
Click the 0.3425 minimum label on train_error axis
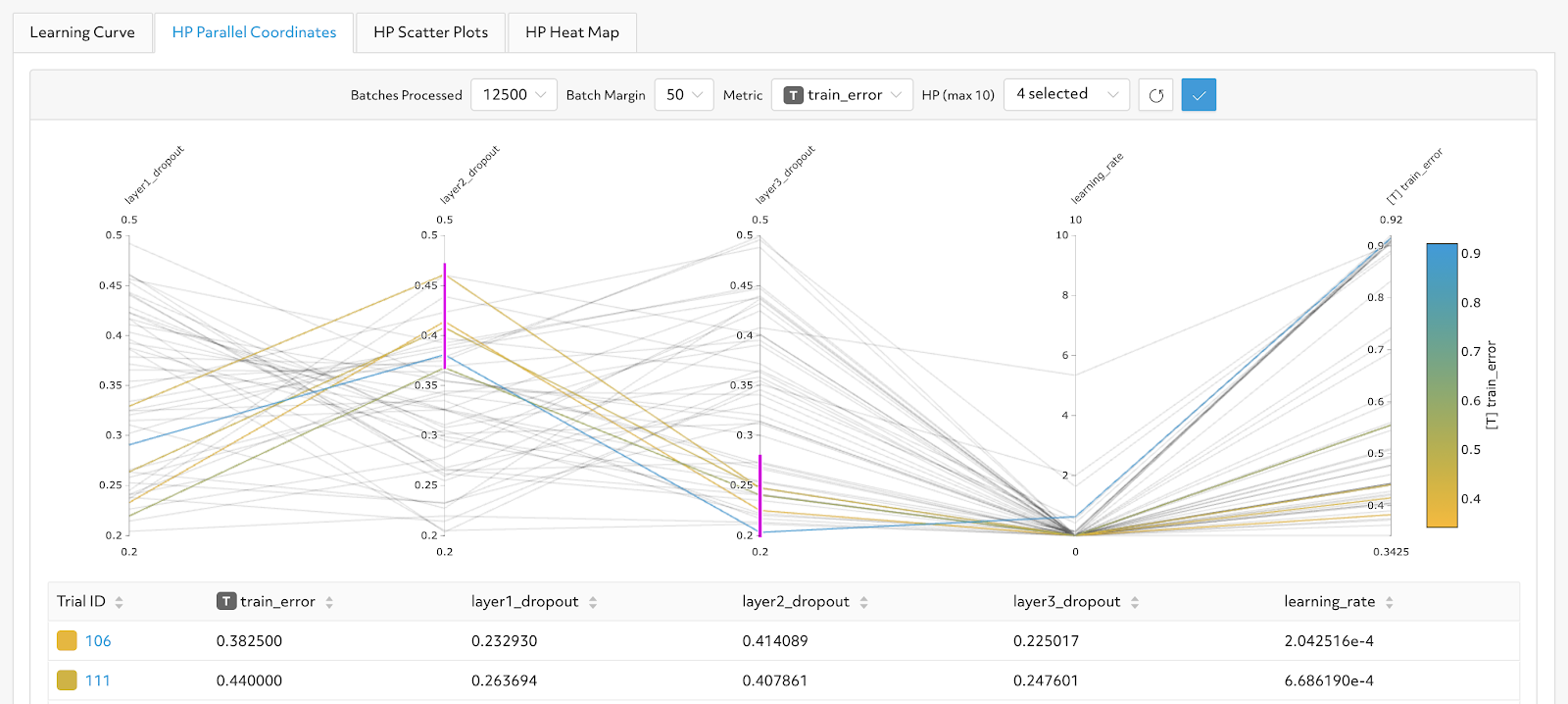click(x=1391, y=552)
